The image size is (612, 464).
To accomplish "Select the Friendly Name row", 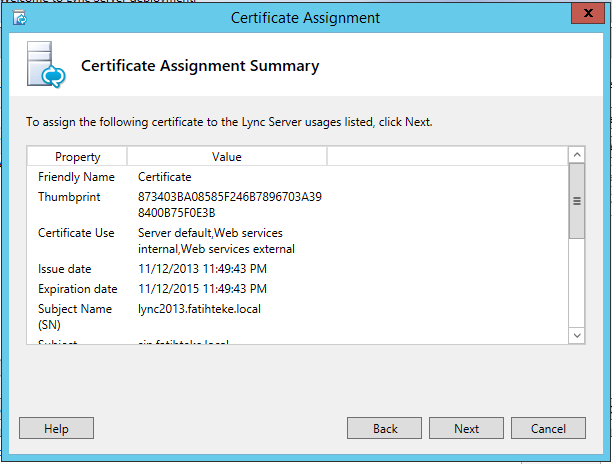I will (x=297, y=177).
